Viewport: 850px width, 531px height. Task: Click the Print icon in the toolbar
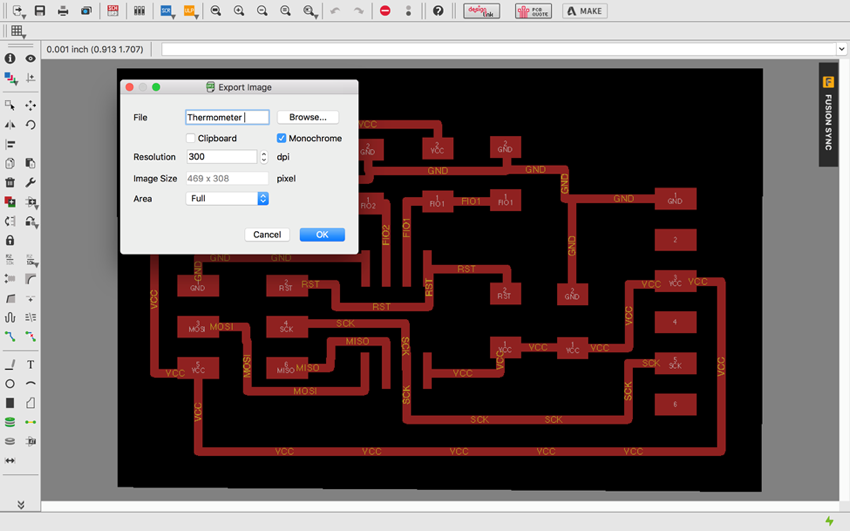pos(63,11)
